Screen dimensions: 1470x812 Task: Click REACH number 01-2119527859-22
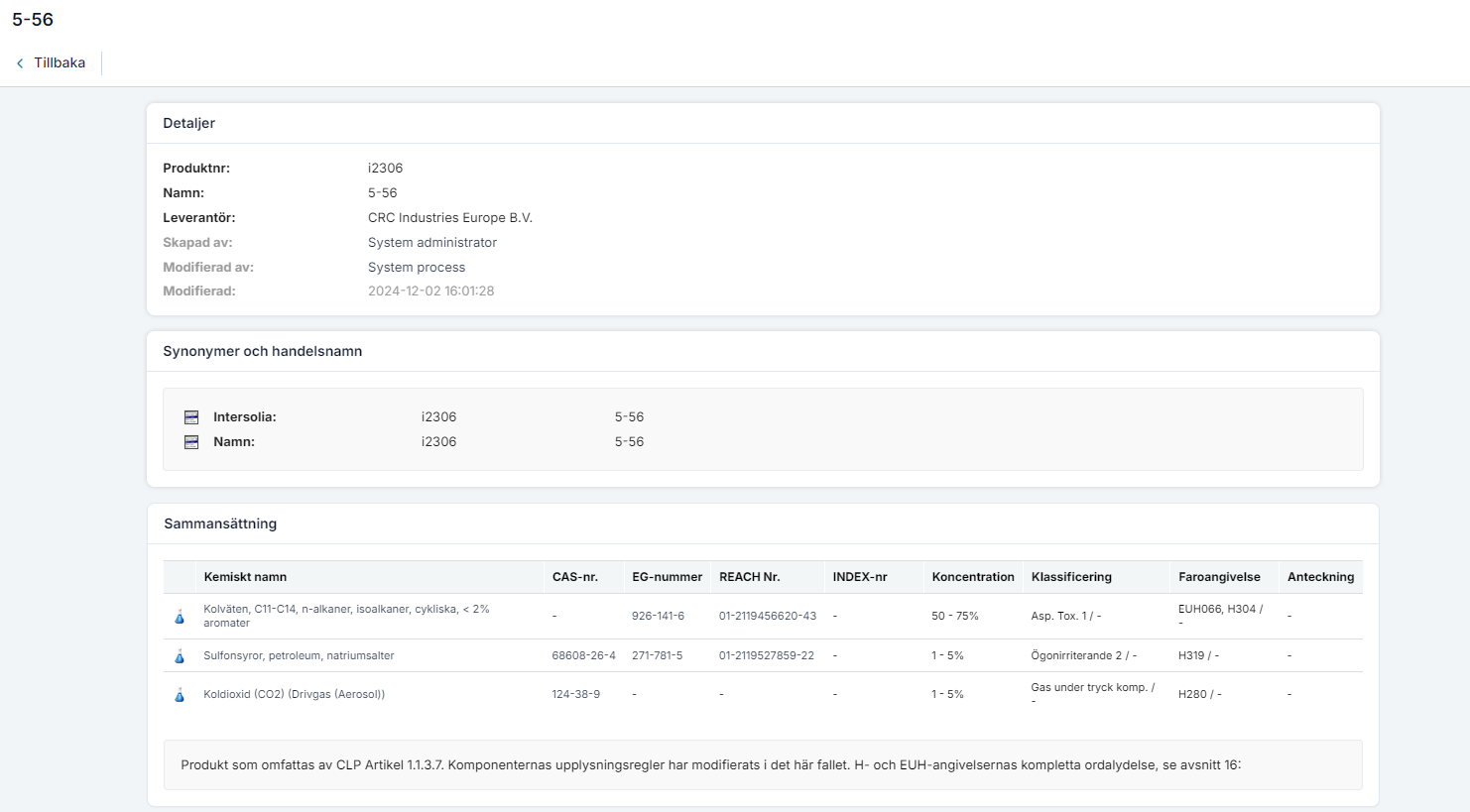pos(767,655)
